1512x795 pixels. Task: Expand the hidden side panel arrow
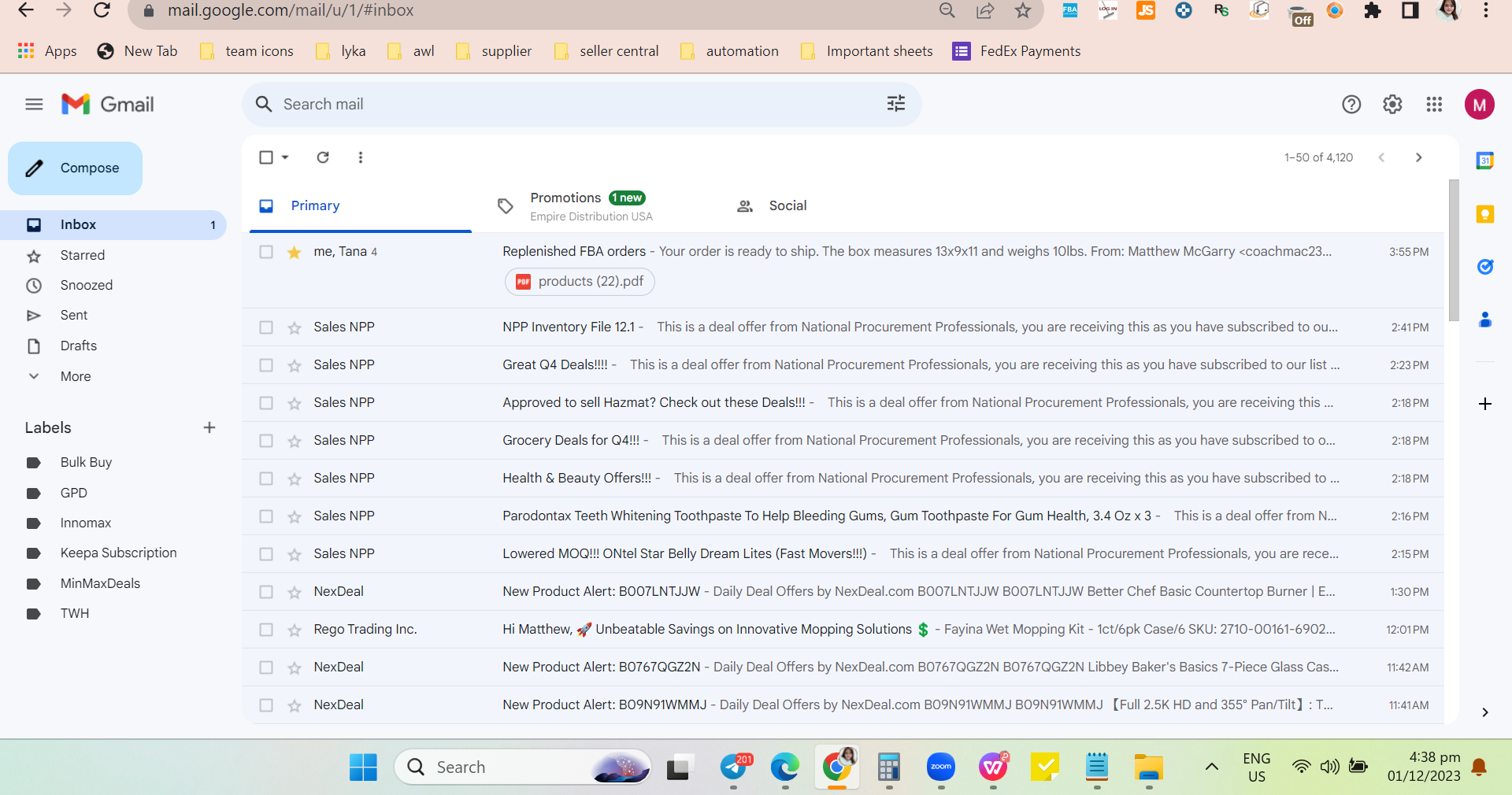point(1485,712)
